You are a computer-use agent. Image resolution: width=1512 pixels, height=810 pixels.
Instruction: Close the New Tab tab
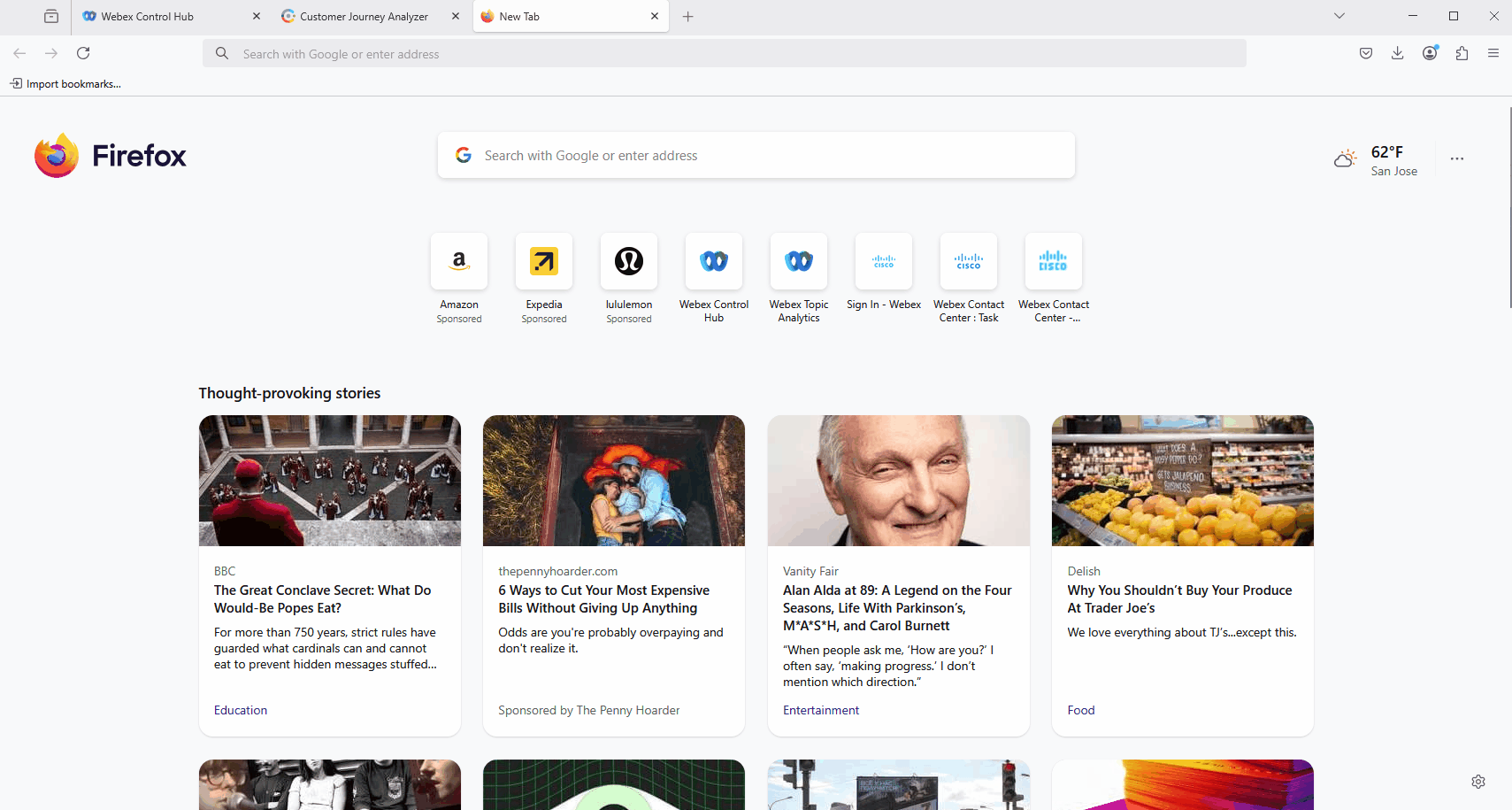tap(655, 16)
